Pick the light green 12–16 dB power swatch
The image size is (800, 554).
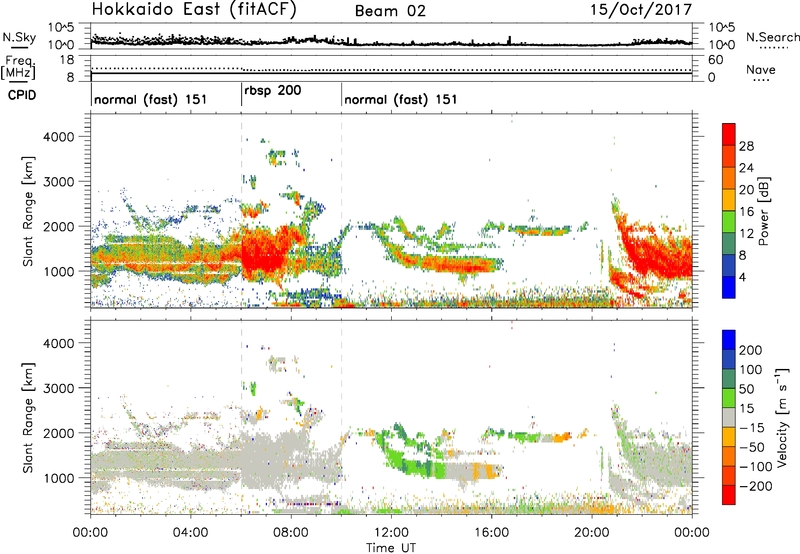coord(729,222)
